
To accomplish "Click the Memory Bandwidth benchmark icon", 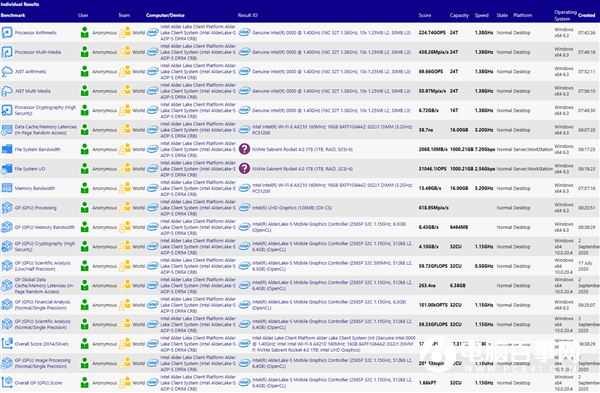I will (7, 188).
